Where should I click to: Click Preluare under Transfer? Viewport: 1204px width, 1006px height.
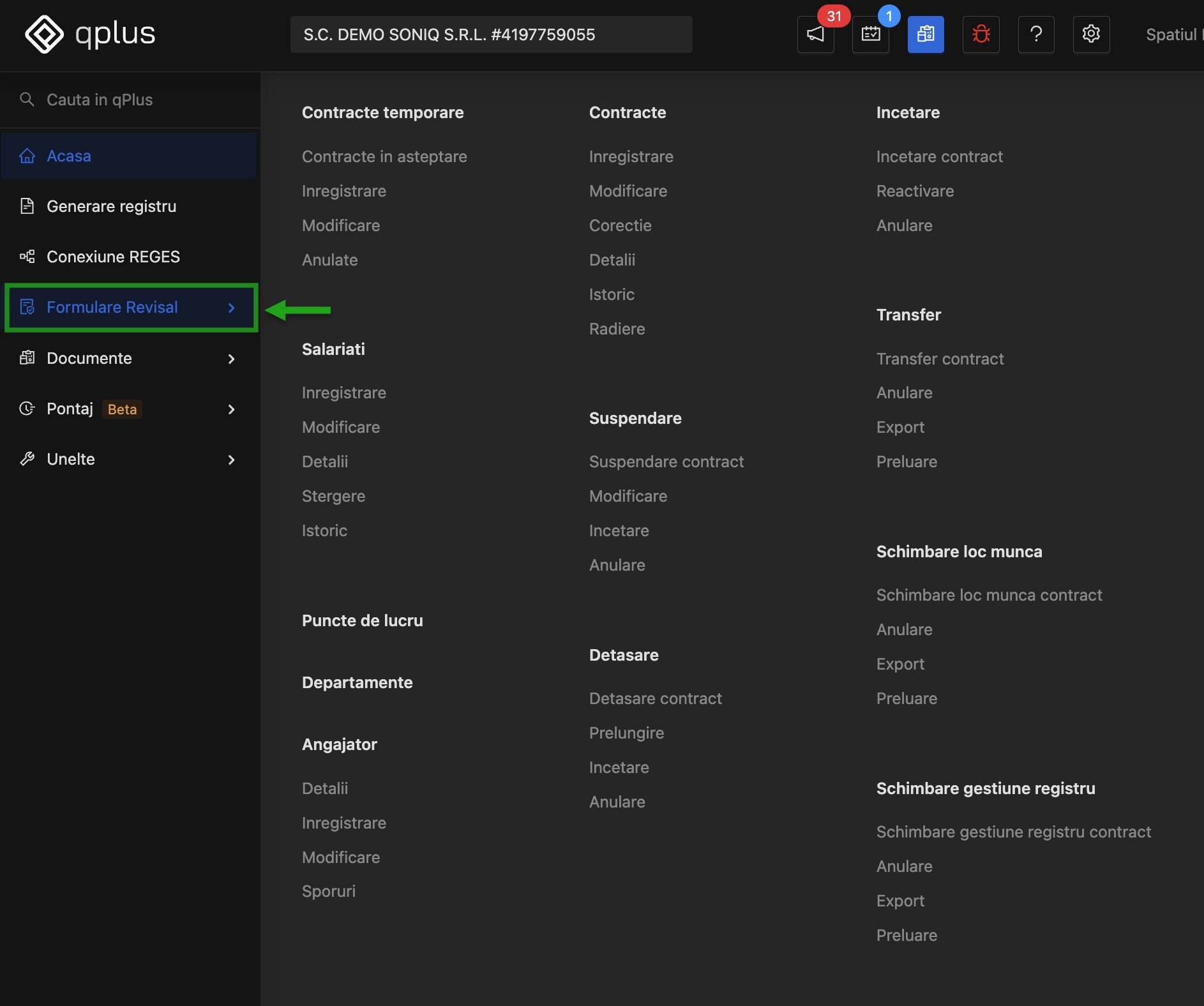[x=907, y=462]
